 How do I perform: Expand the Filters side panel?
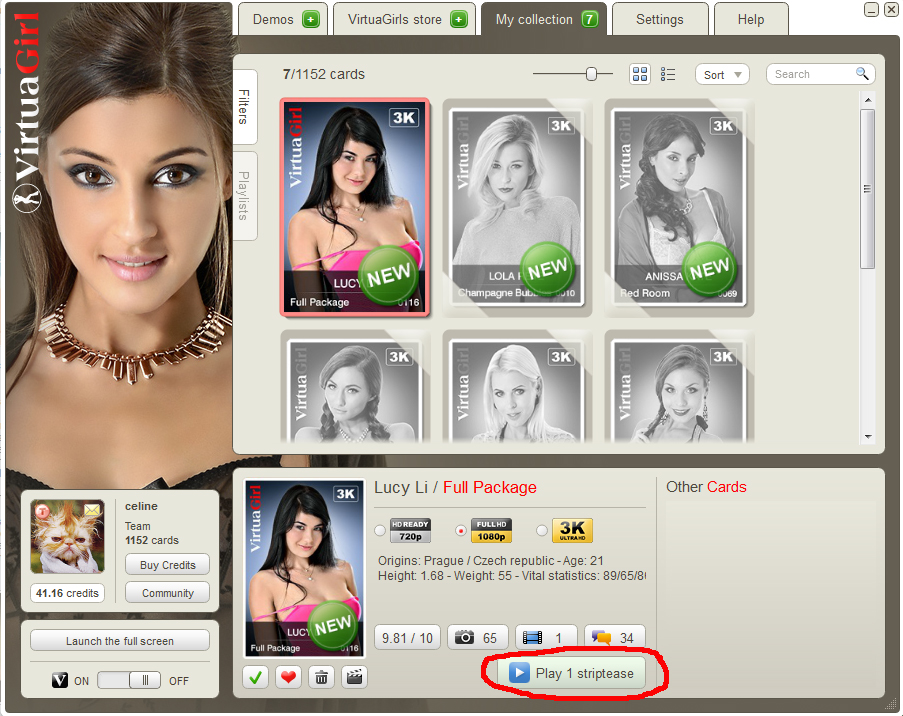(244, 106)
